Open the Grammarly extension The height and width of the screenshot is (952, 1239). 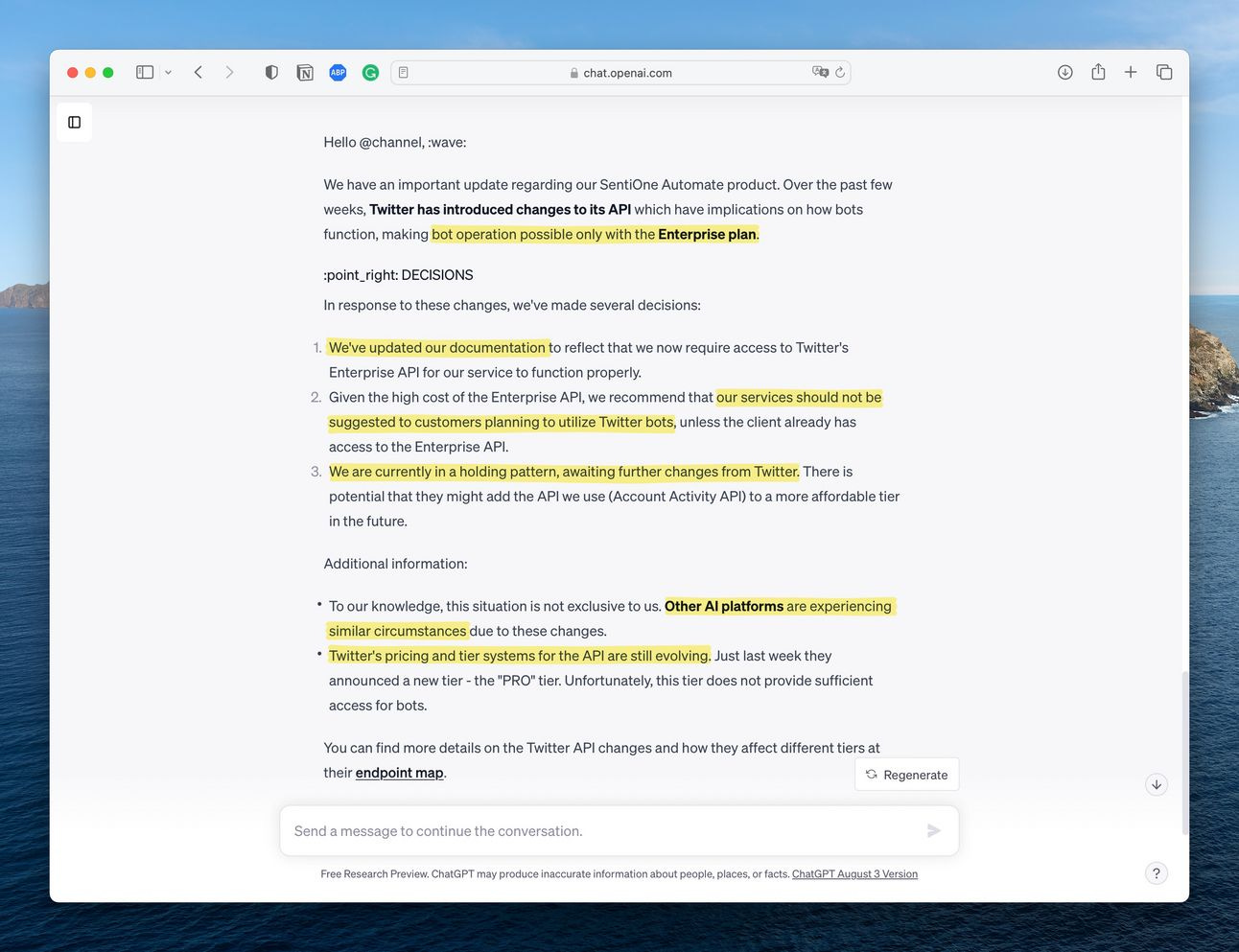pos(370,72)
